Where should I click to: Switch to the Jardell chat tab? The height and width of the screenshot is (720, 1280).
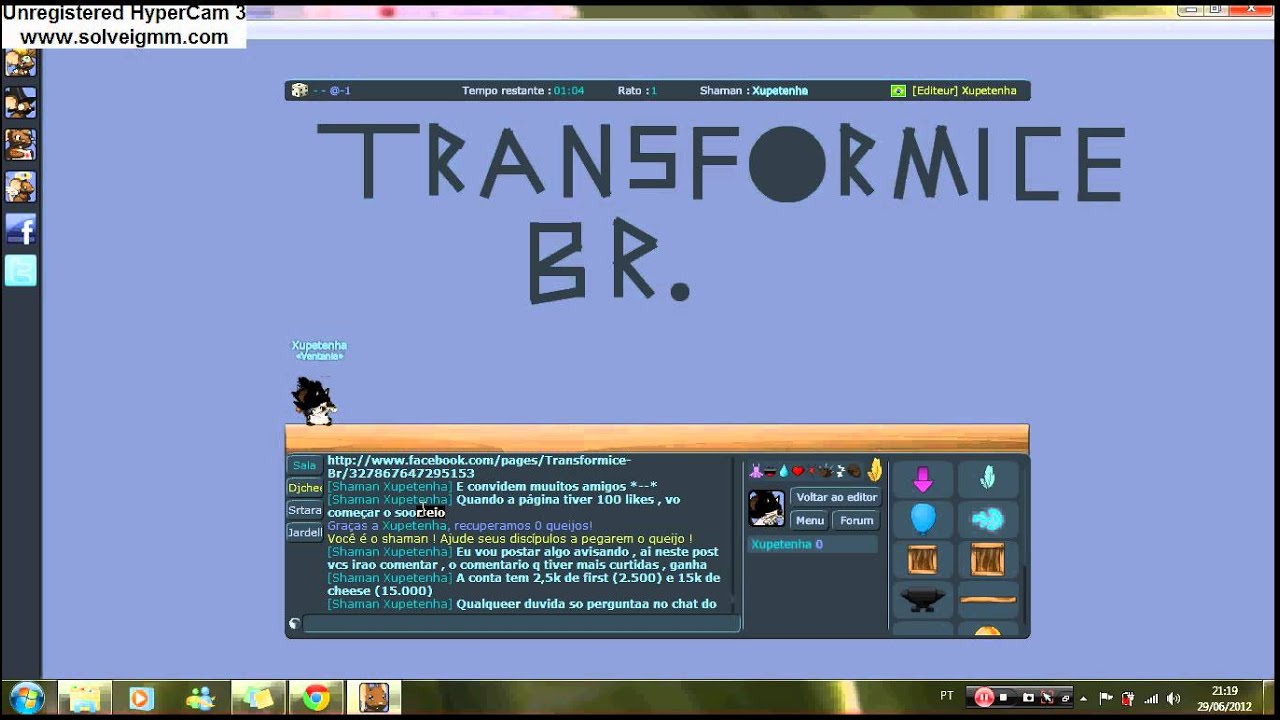[x=305, y=532]
